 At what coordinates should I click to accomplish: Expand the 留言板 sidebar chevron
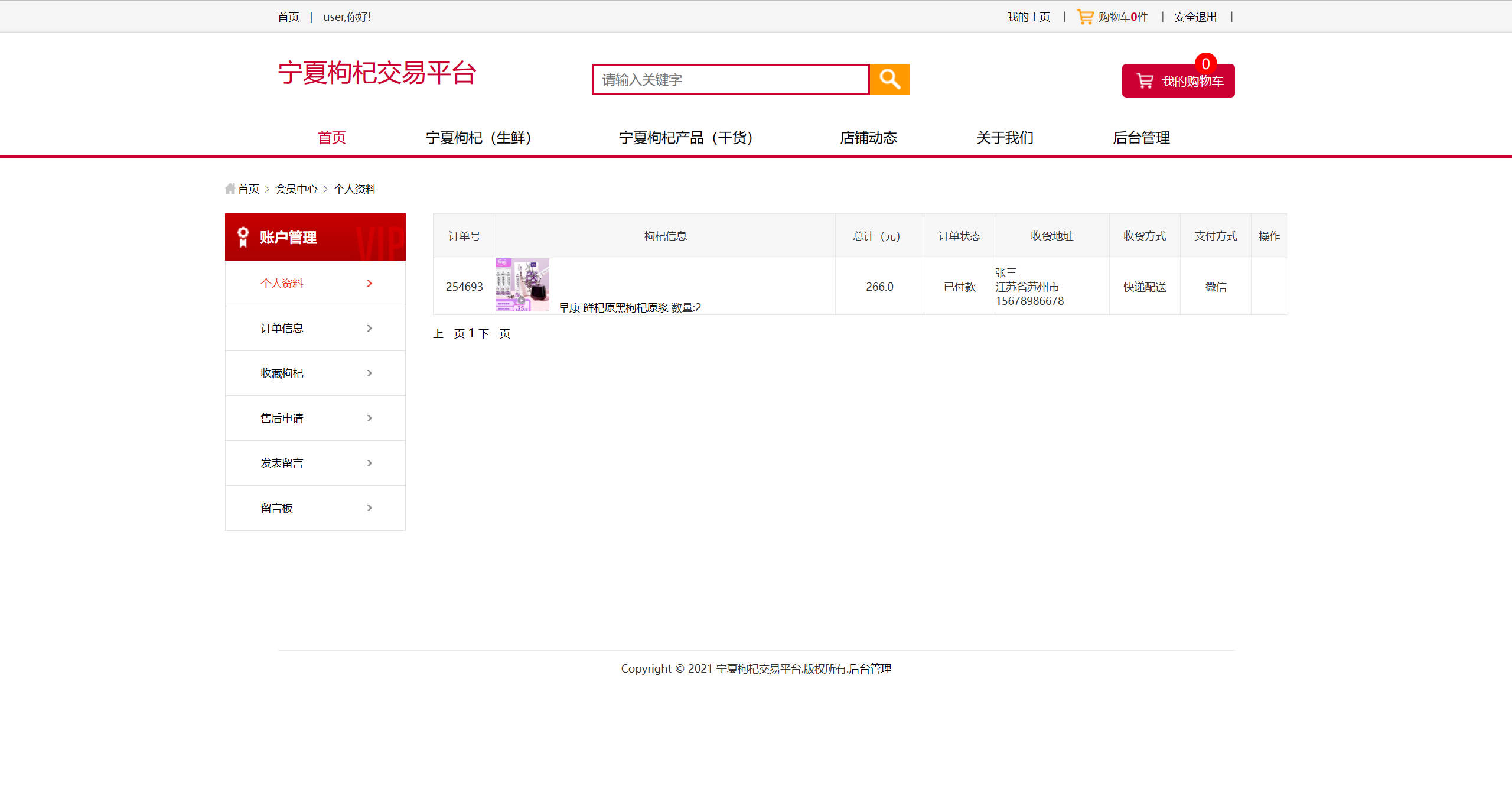[370, 508]
